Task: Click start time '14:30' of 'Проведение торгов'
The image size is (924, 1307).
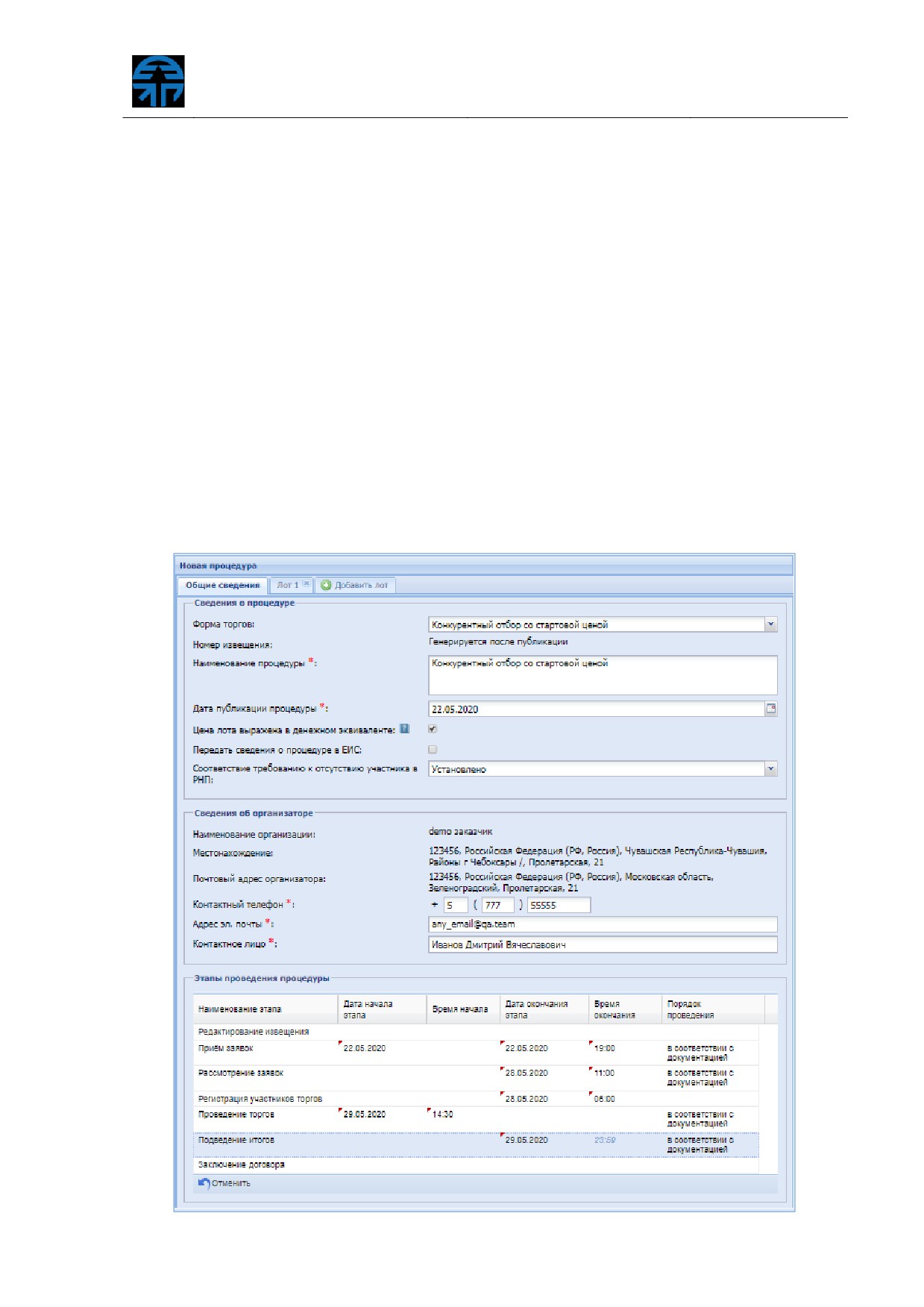Action: [x=442, y=1115]
